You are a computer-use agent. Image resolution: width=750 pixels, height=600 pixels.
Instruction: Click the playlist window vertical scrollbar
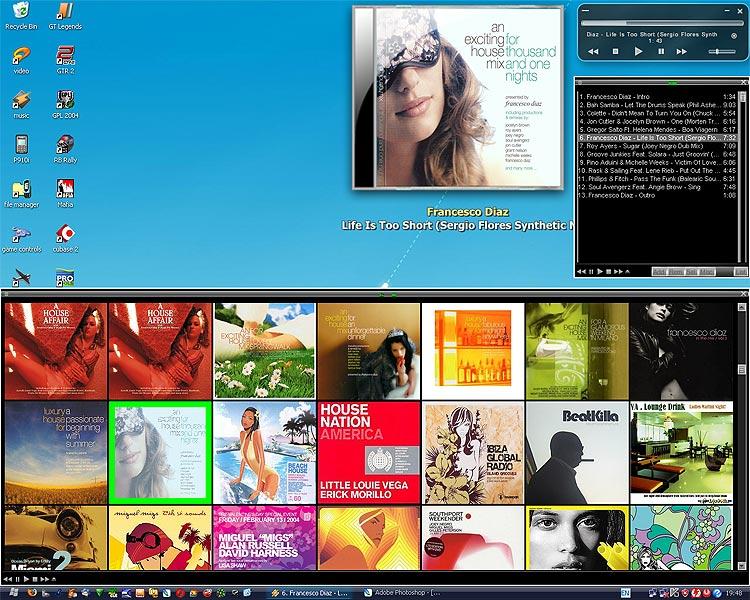pyautogui.click(x=743, y=177)
